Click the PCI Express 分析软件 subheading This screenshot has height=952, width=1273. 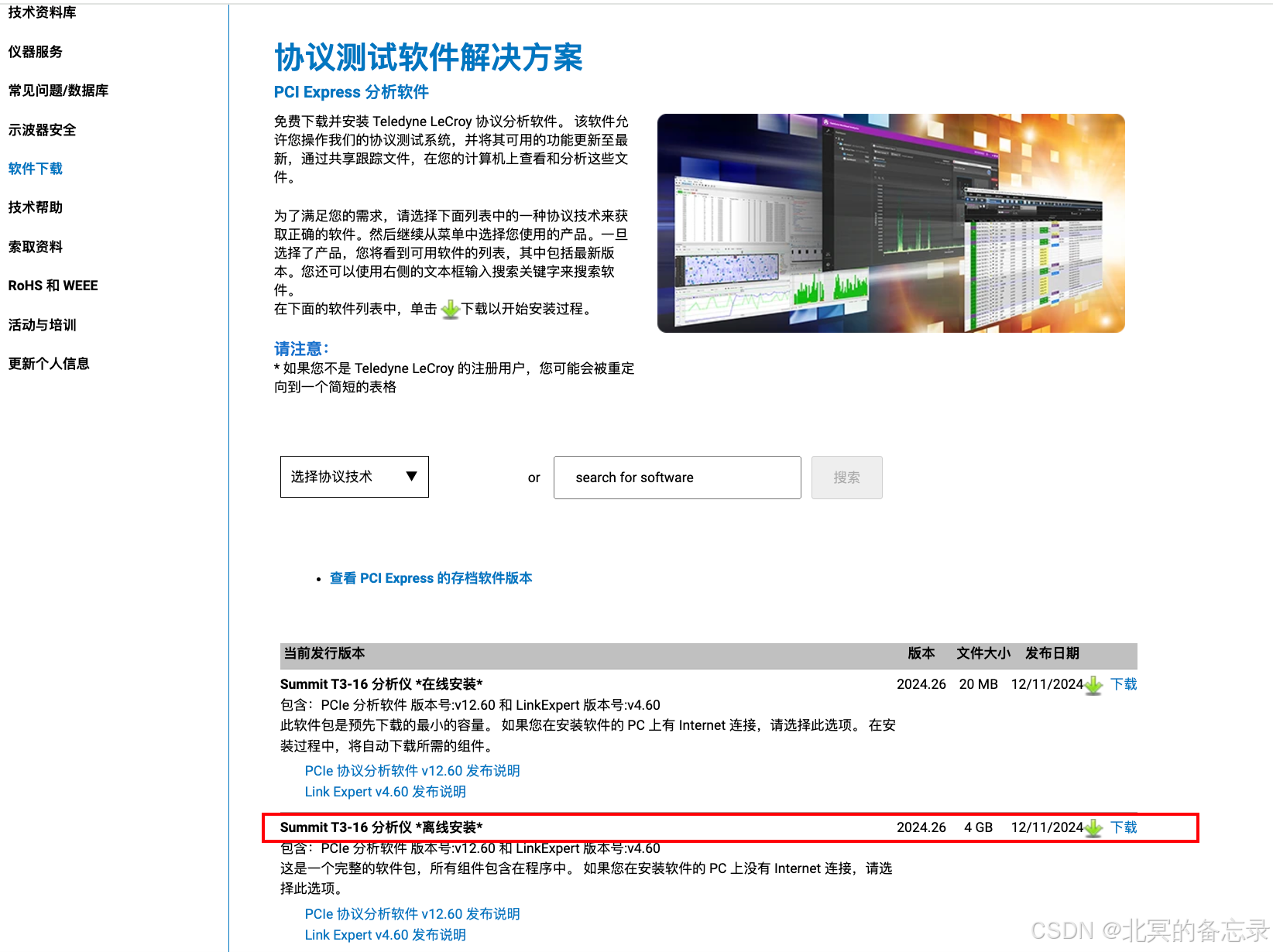(351, 92)
